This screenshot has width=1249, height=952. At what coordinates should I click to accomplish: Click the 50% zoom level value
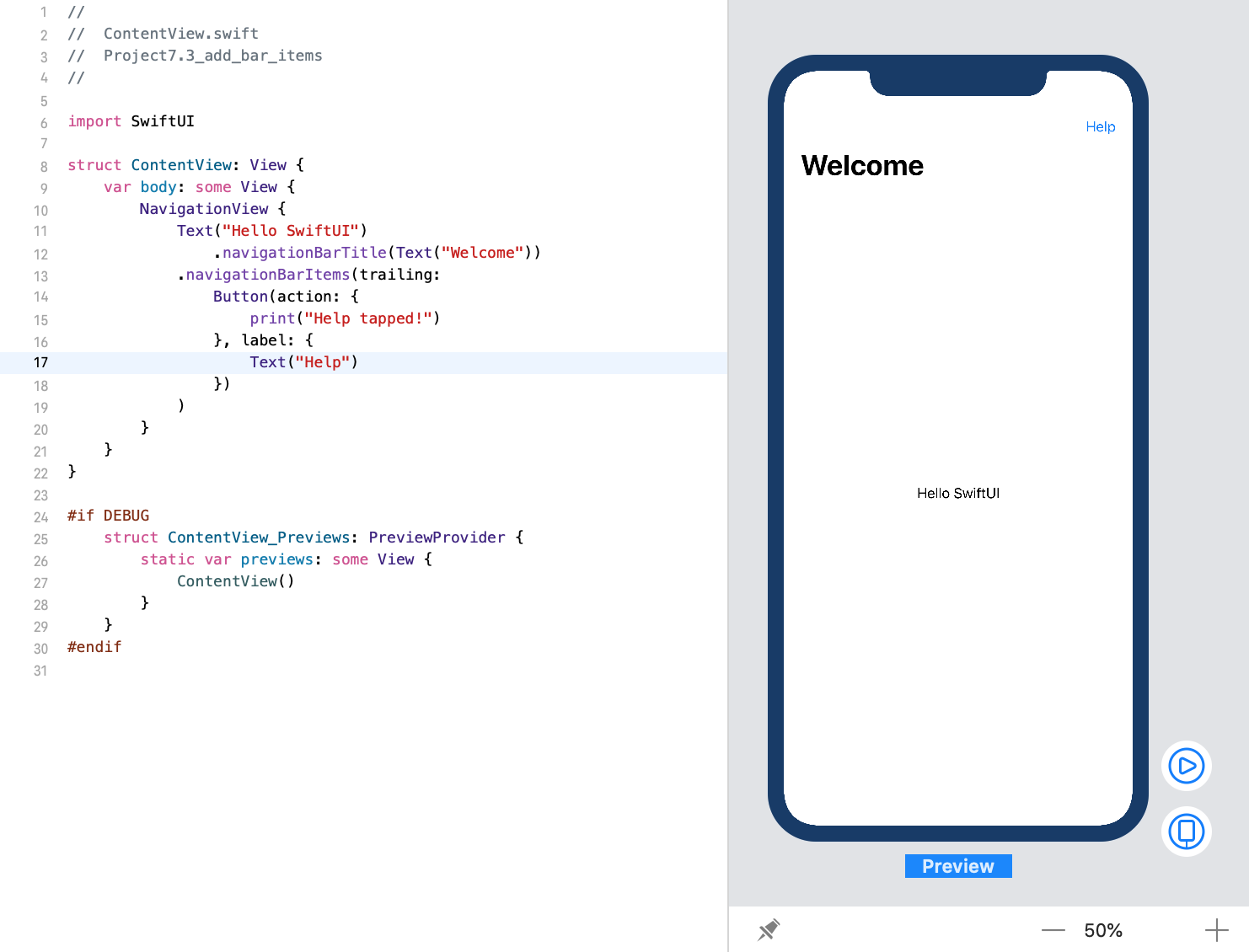[x=1103, y=930]
